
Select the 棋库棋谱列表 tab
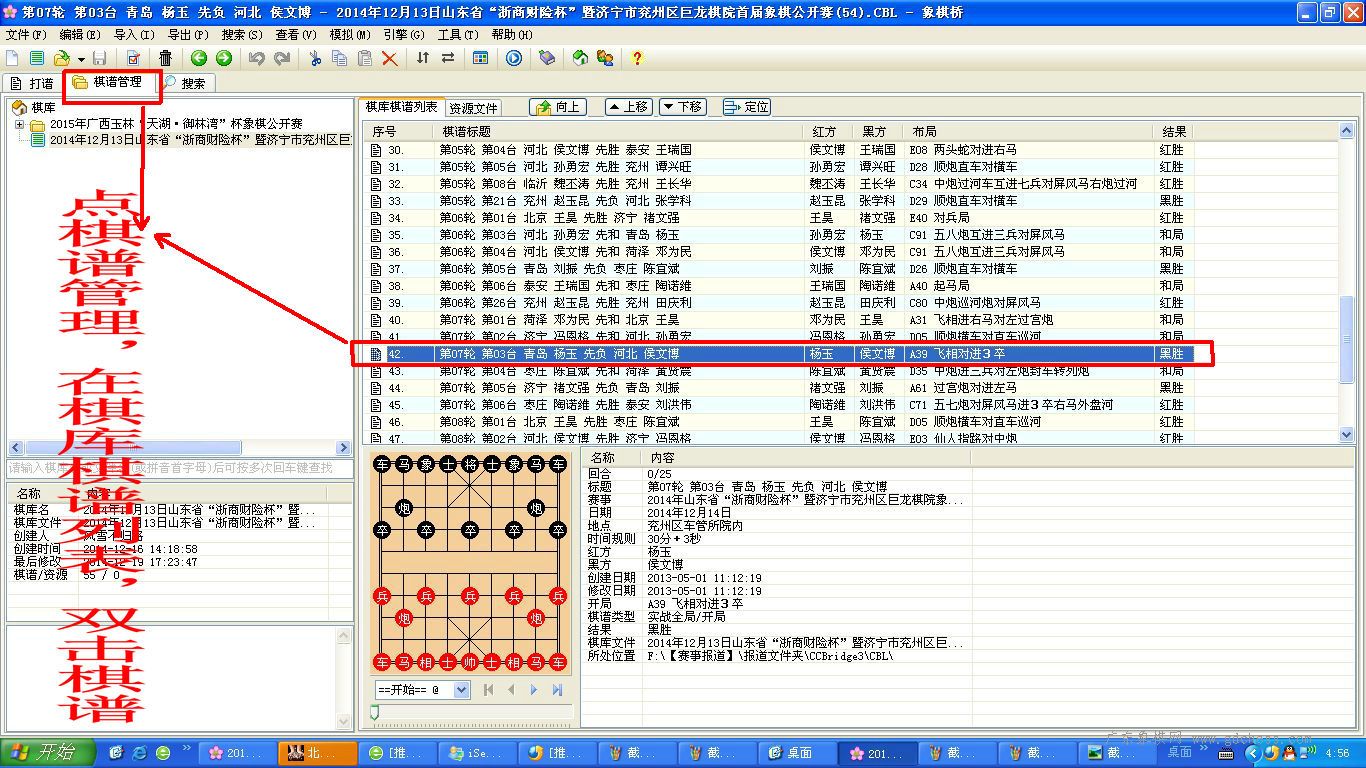401,107
